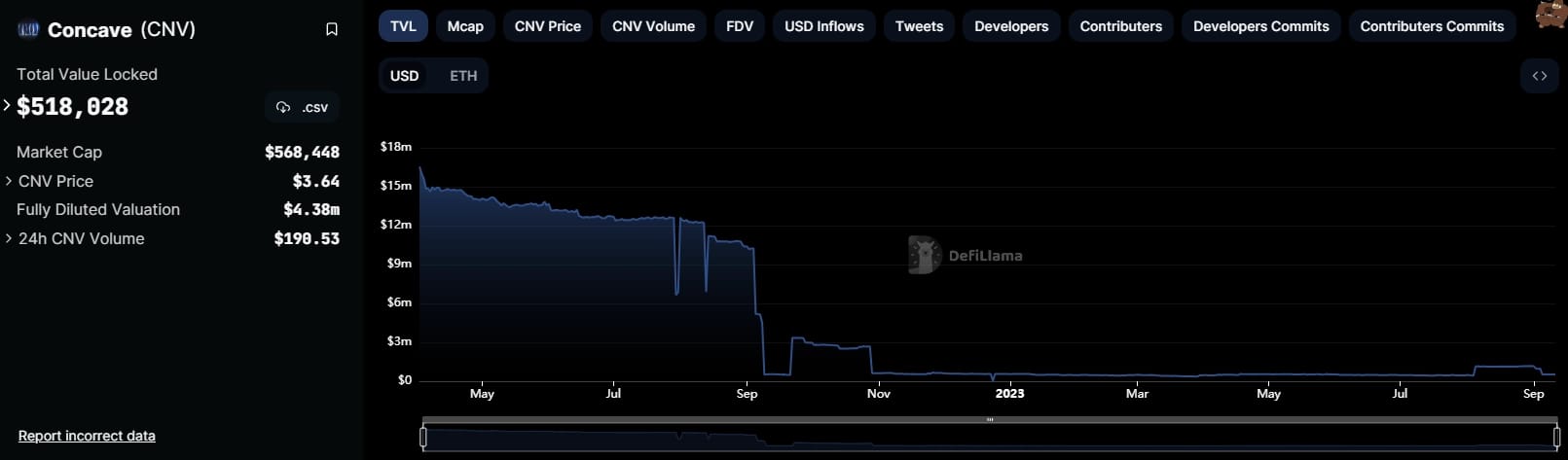The image size is (1568, 460).
Task: Expand the CNV Price details
Action: [9, 181]
